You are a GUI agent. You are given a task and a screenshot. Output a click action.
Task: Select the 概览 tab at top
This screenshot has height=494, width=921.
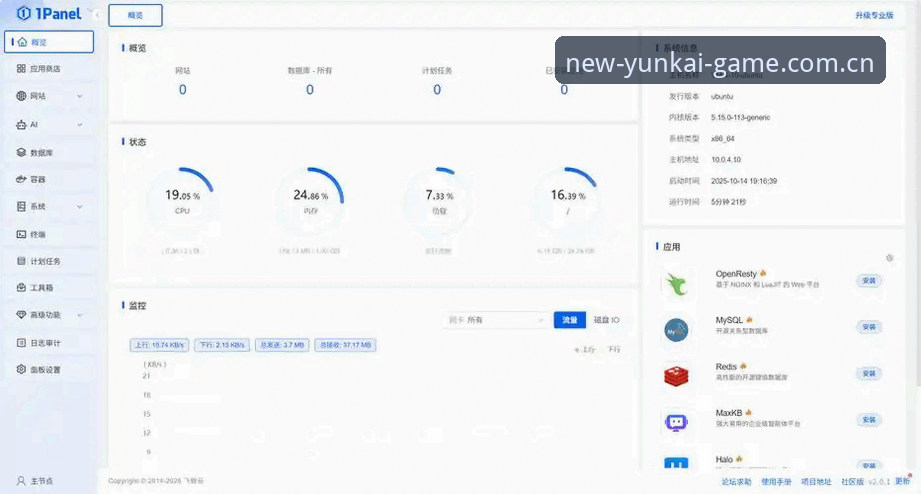coord(136,15)
